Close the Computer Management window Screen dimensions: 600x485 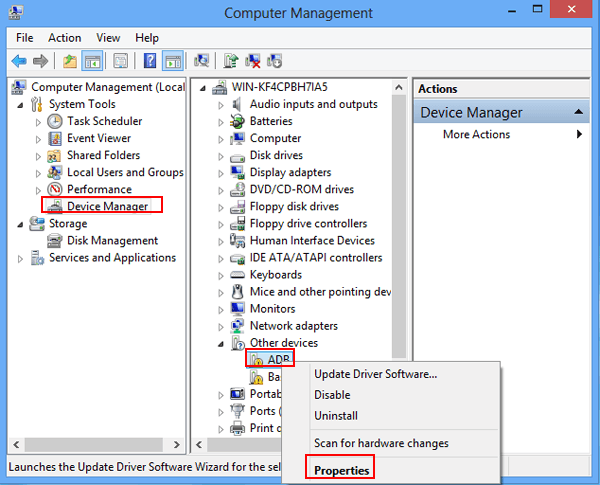(571, 9)
